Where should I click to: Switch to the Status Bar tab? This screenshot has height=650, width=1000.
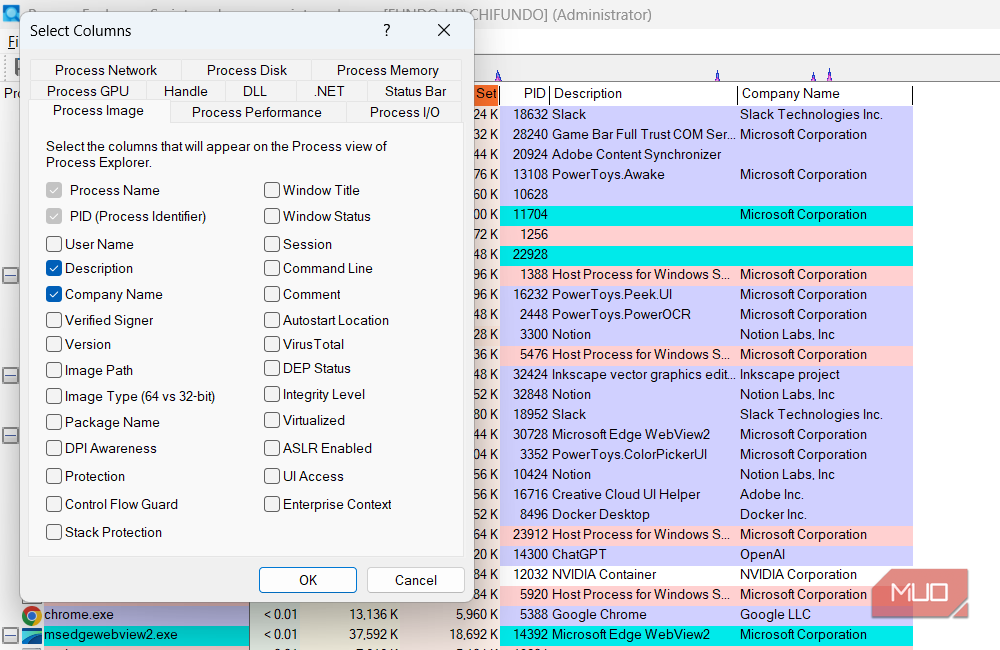point(415,91)
